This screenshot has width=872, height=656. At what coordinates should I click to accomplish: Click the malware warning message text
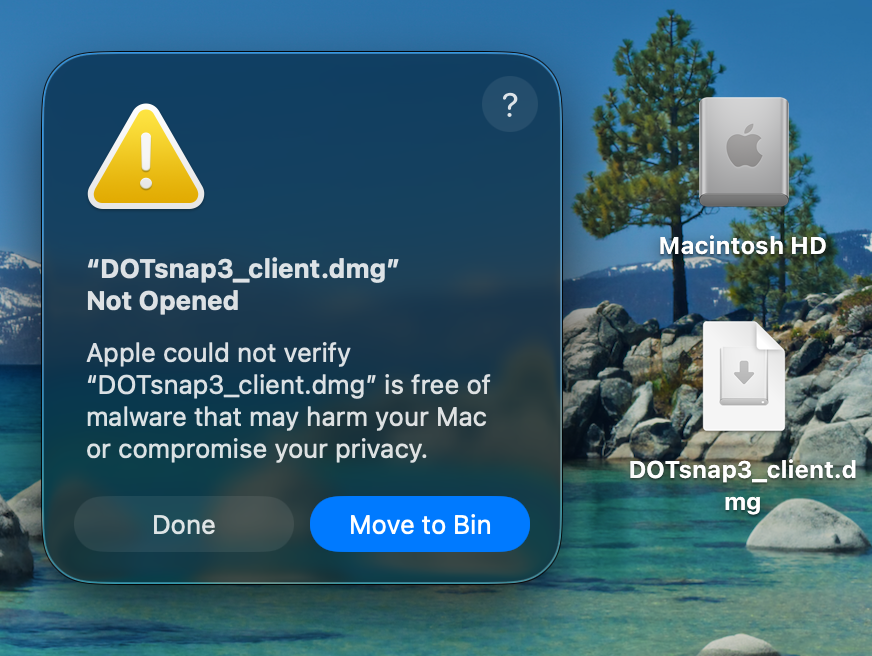287,402
